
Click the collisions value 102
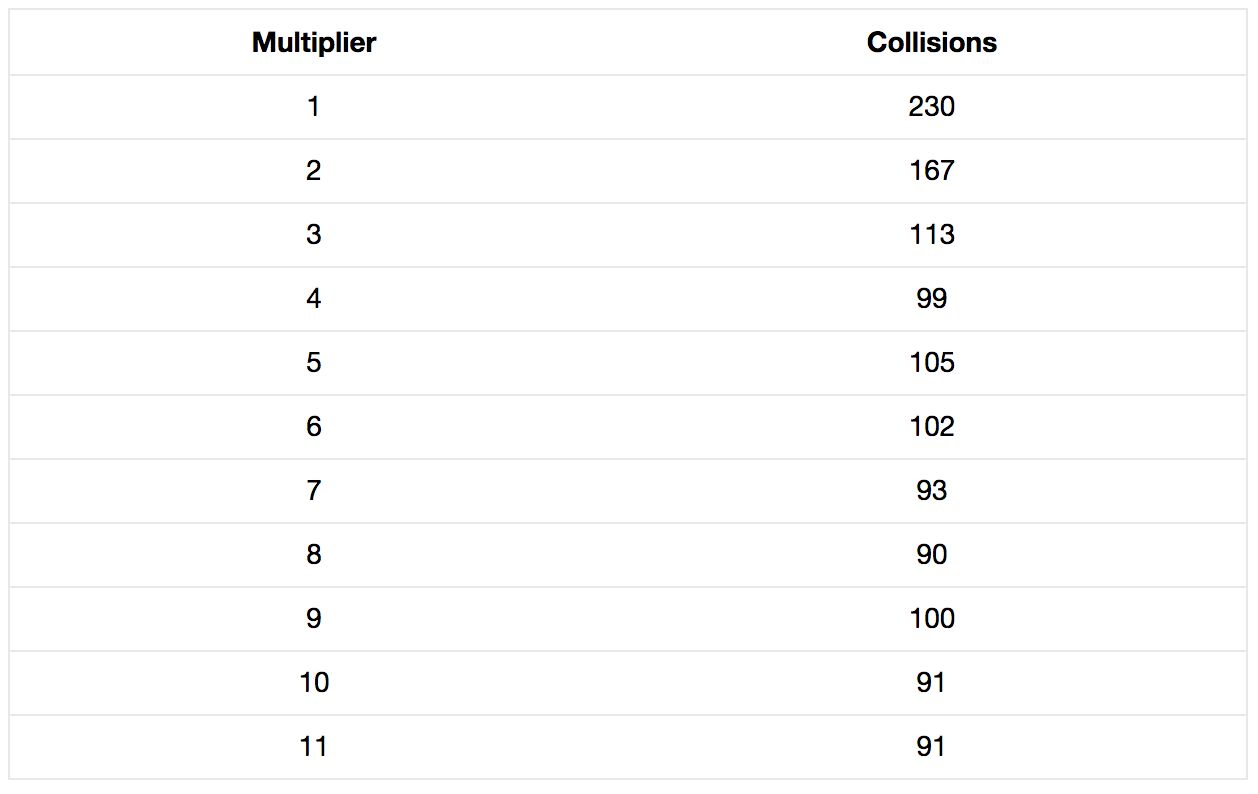click(931, 427)
